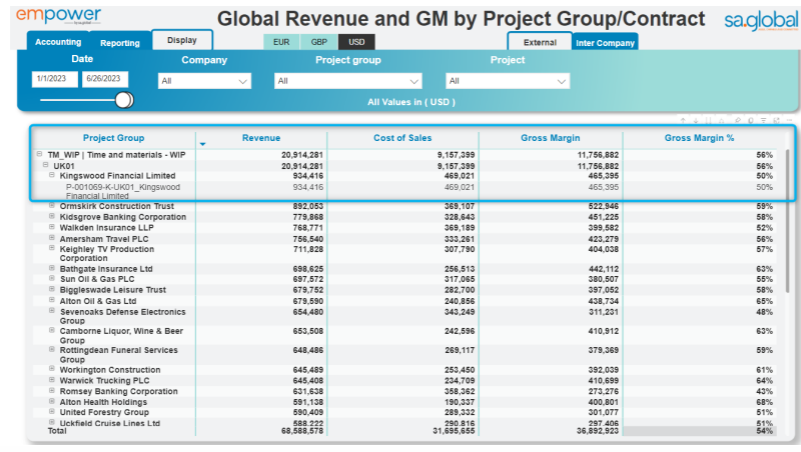This screenshot has width=801, height=452.
Task: Click Romsey Banking cost of sales 358,362
Action: click(x=459, y=391)
